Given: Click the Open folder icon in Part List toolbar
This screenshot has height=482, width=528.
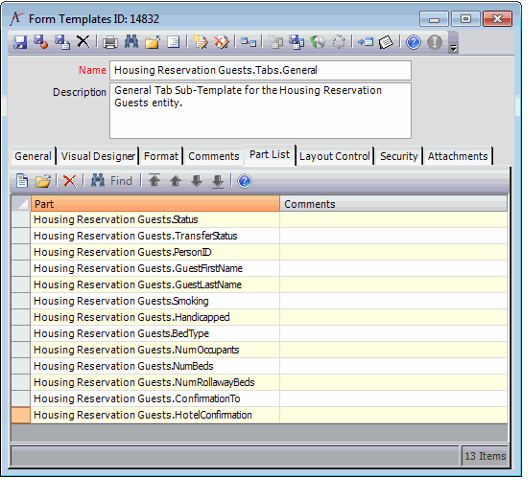Looking at the screenshot, I should 43,181.
